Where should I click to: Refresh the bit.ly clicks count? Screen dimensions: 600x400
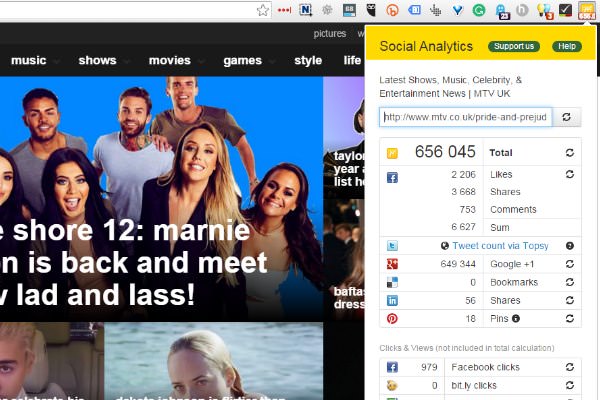[570, 385]
